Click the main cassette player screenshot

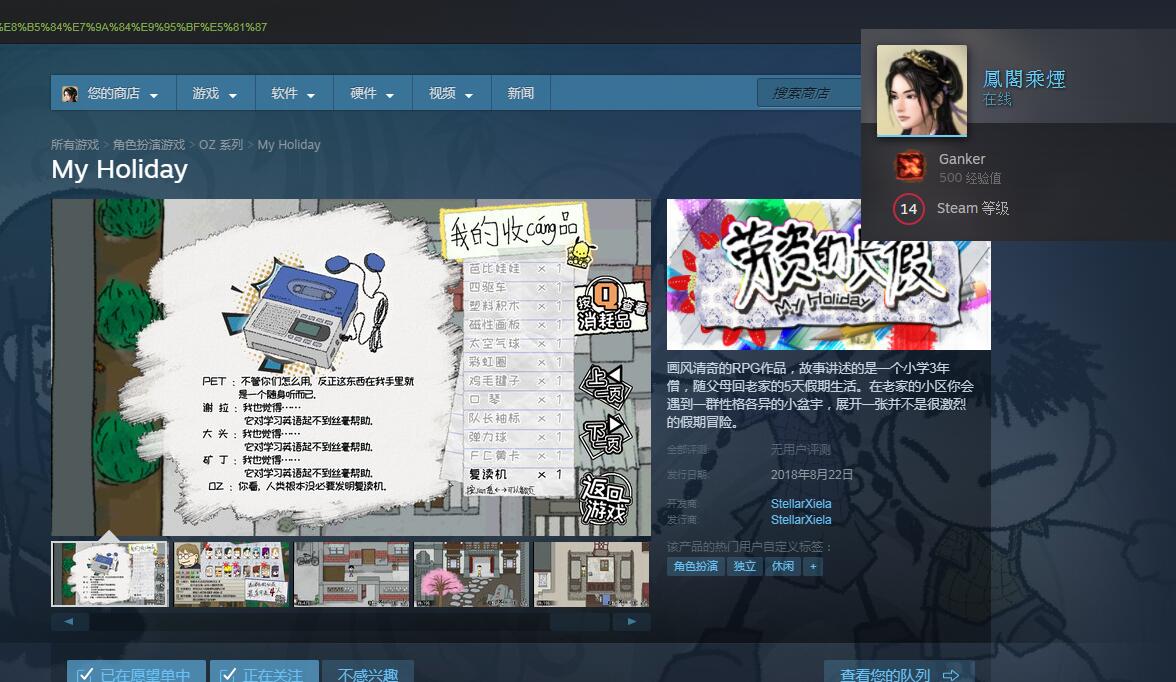pos(351,367)
